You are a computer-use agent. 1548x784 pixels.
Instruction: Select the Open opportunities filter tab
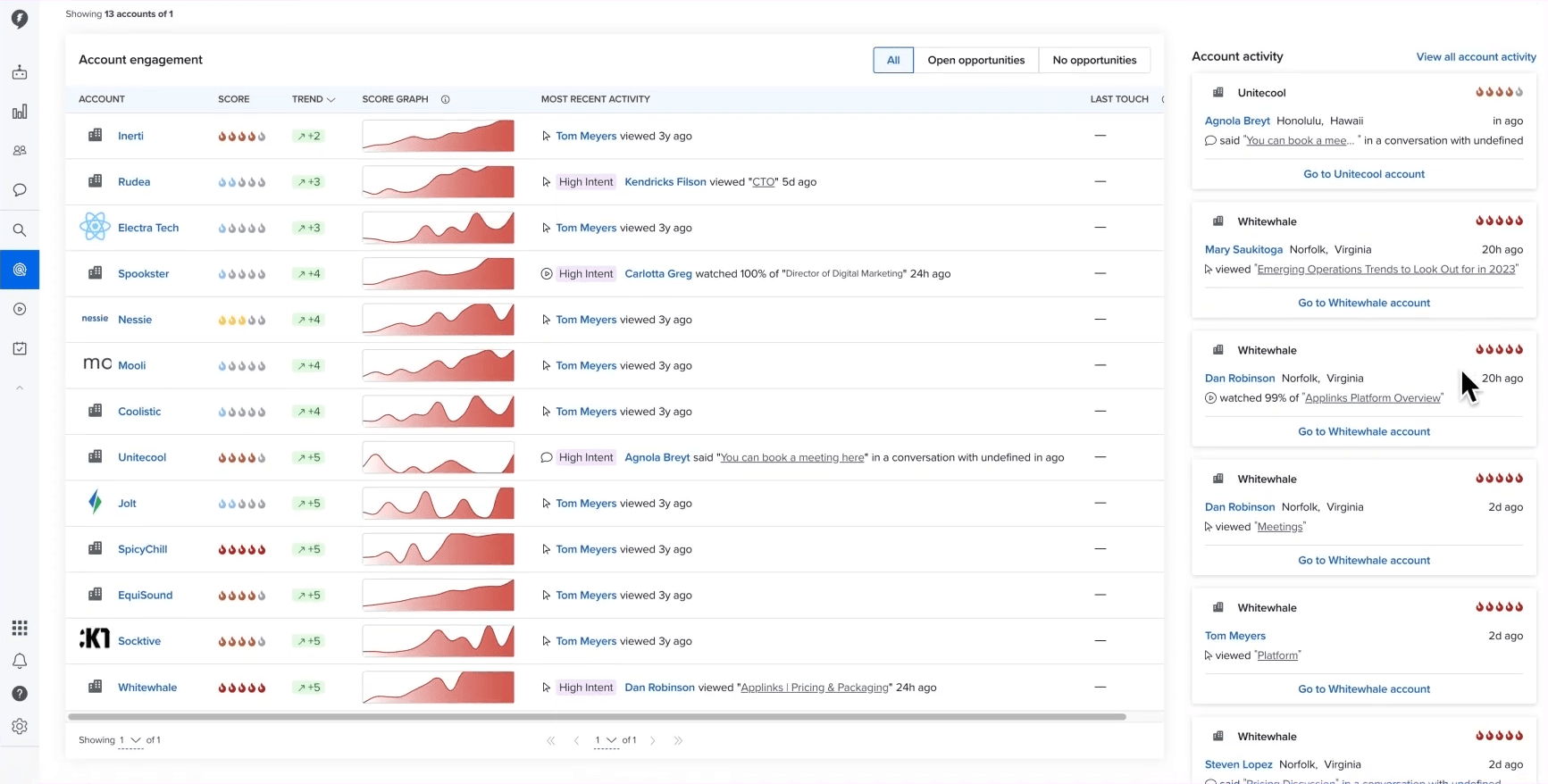click(975, 60)
